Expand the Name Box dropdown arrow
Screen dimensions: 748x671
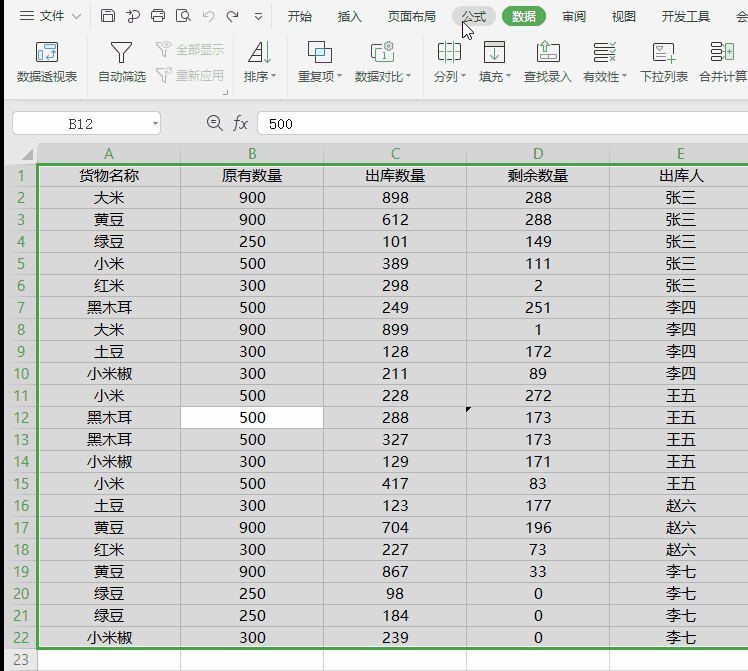coord(155,124)
